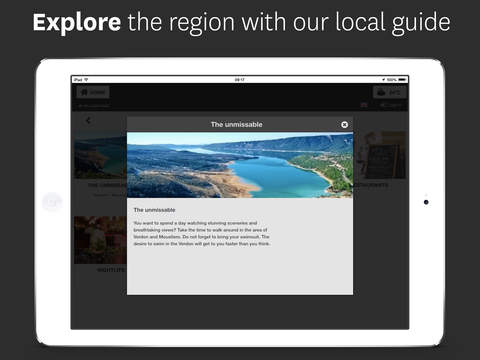
Task: Click the breadcrumb text below Home button
Action: (94, 106)
